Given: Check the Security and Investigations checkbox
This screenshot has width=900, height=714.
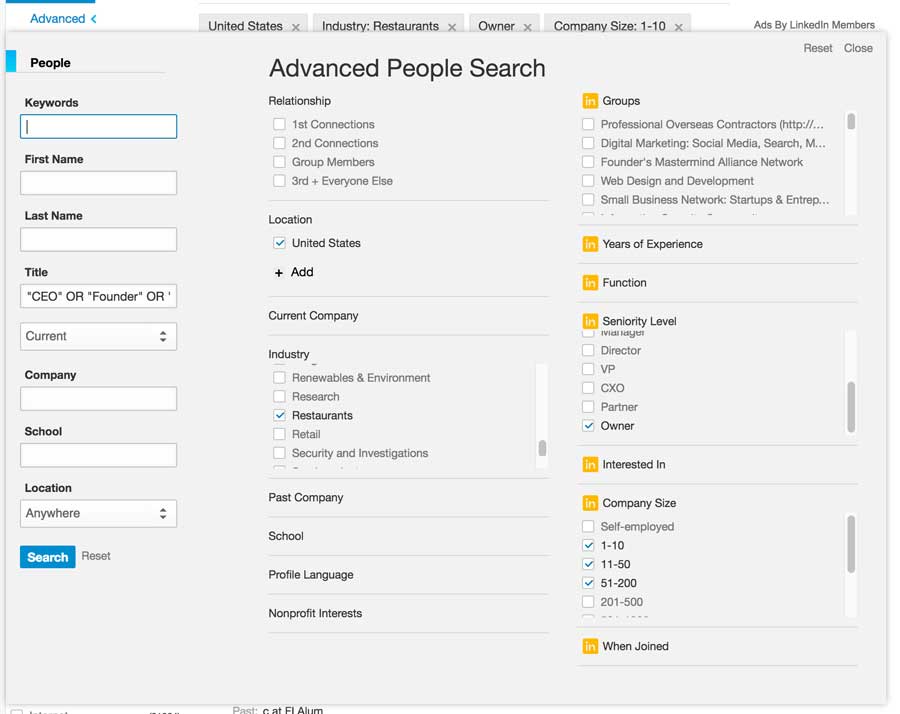Looking at the screenshot, I should pyautogui.click(x=279, y=453).
